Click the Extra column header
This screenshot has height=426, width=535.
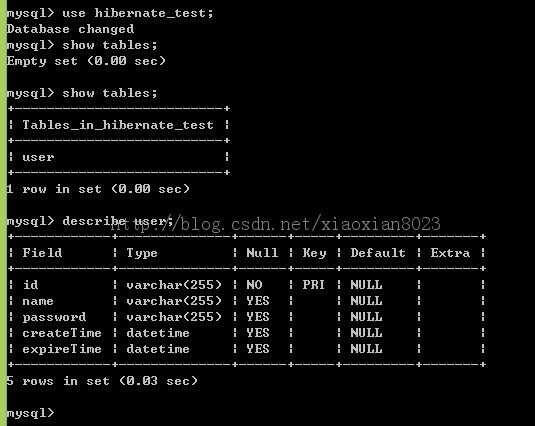click(x=450, y=253)
